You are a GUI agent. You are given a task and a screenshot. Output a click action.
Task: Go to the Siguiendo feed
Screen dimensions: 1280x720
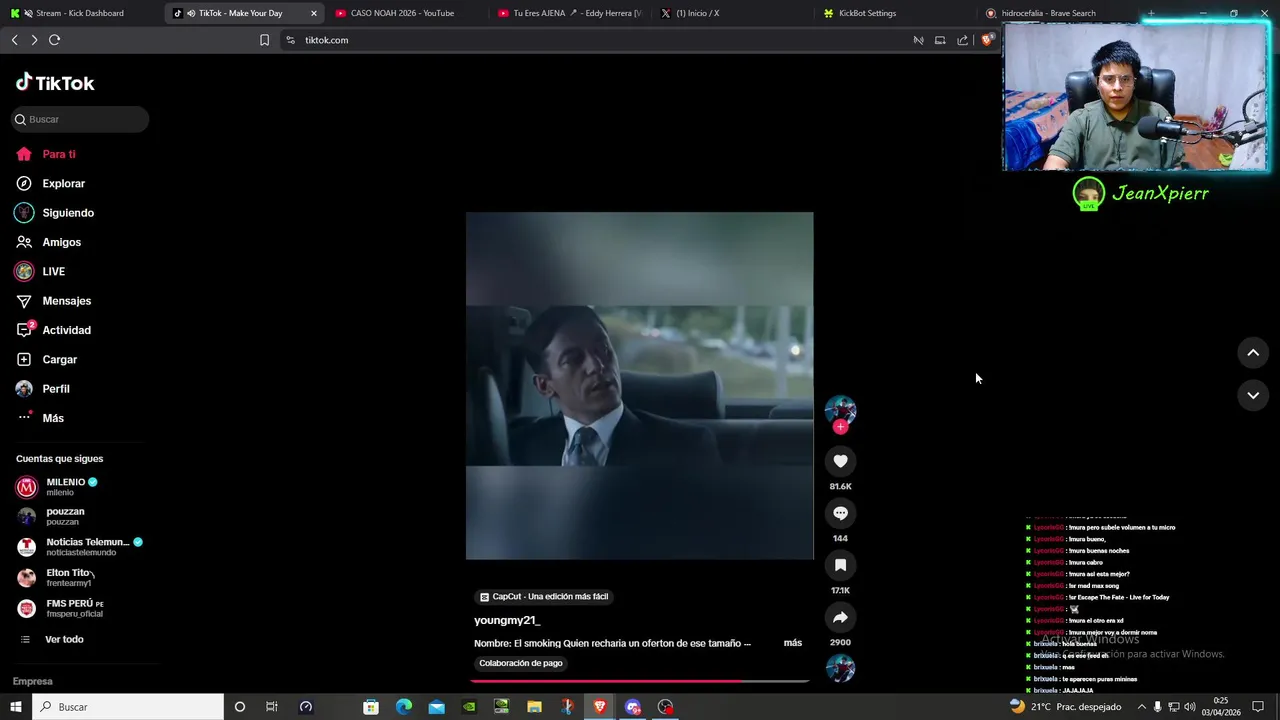coord(55,213)
